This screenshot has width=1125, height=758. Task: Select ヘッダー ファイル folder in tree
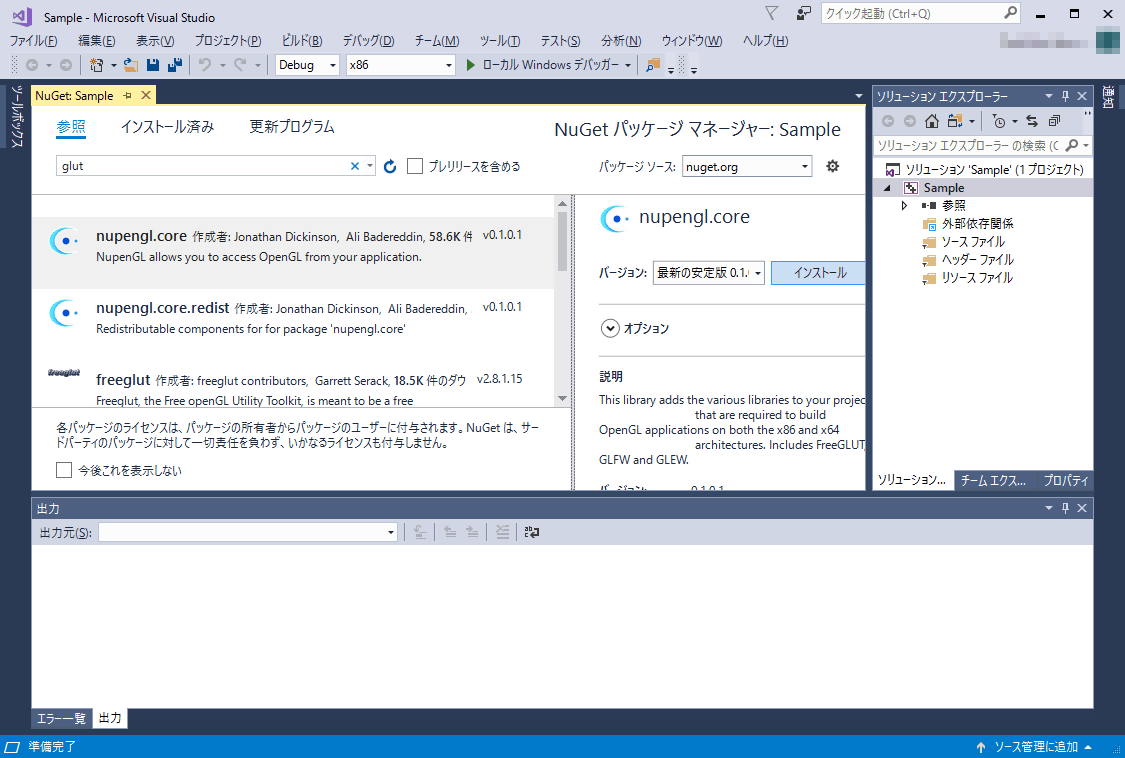(976, 260)
